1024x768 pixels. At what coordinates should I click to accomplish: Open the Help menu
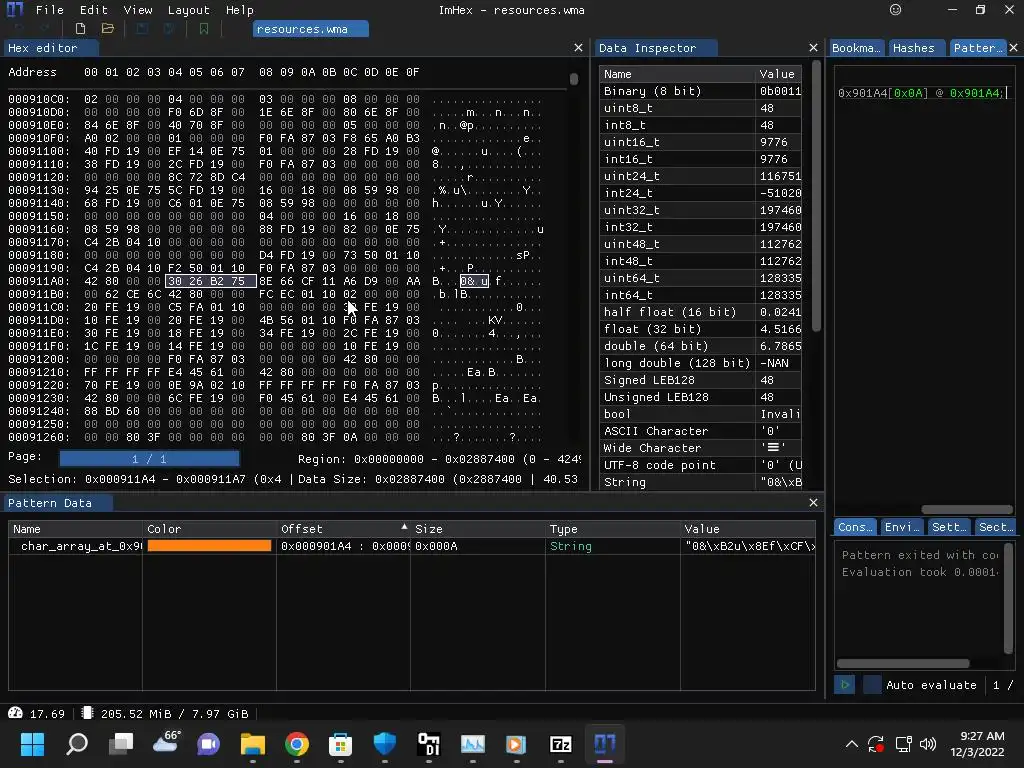click(240, 10)
